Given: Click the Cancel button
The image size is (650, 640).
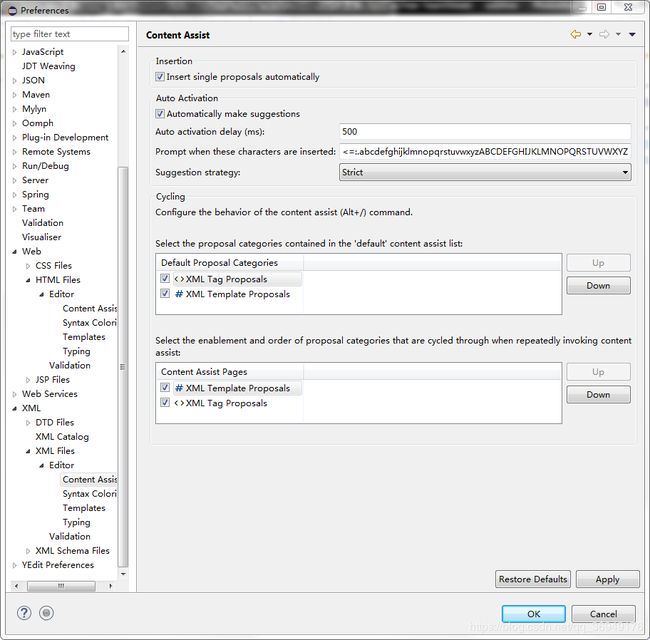Looking at the screenshot, I should (x=603, y=614).
